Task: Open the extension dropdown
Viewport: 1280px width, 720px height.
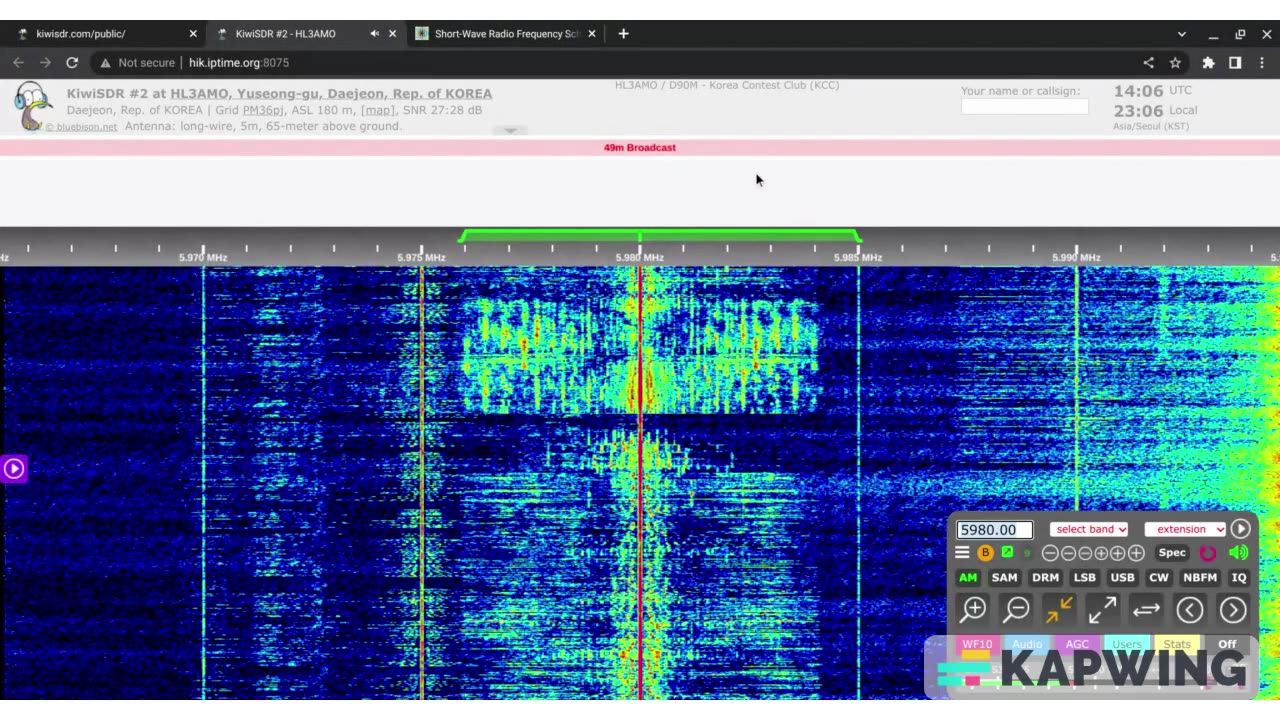Action: (x=1185, y=529)
